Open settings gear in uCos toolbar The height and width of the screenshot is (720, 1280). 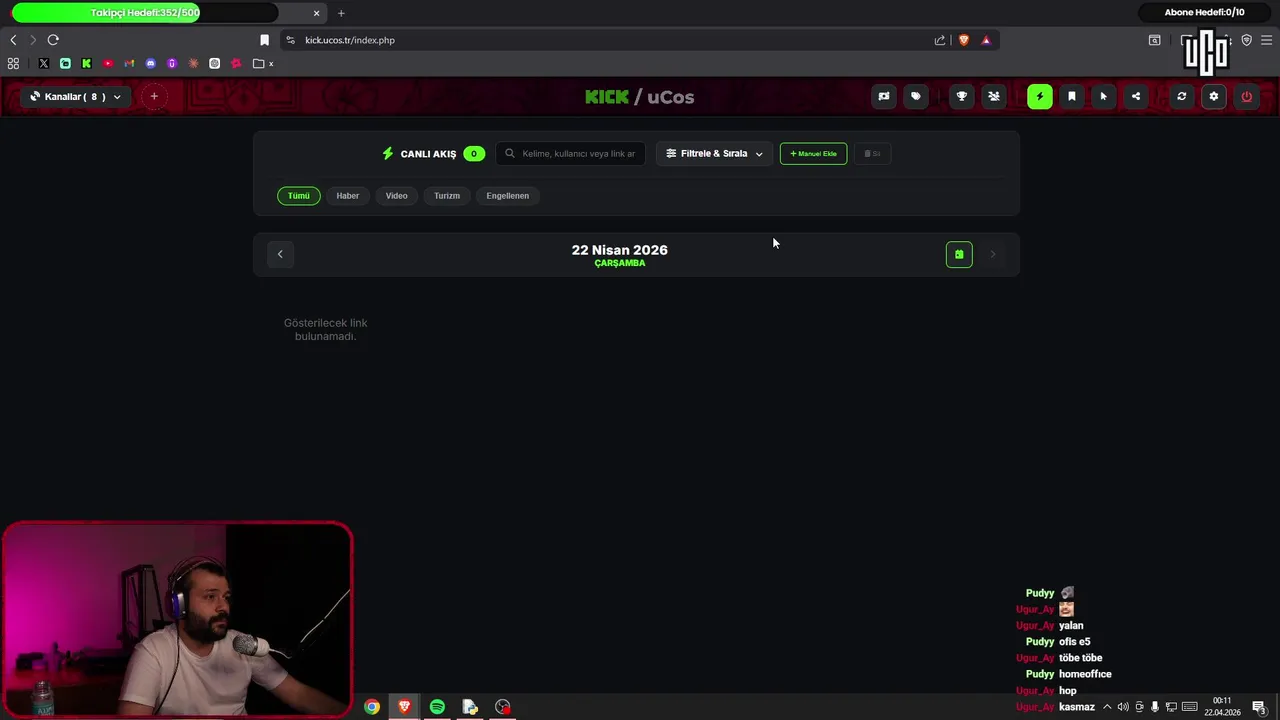(x=1214, y=97)
